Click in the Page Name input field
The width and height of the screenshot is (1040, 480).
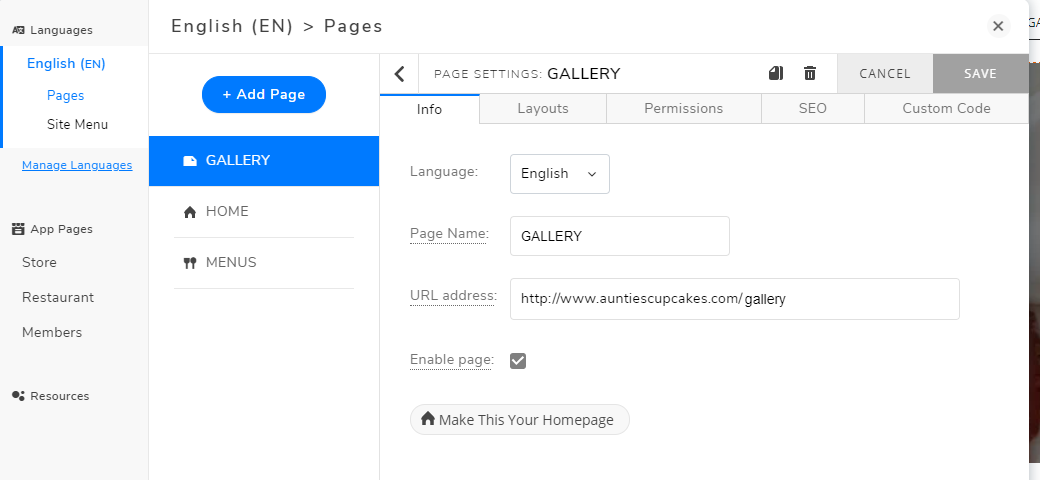[619, 236]
